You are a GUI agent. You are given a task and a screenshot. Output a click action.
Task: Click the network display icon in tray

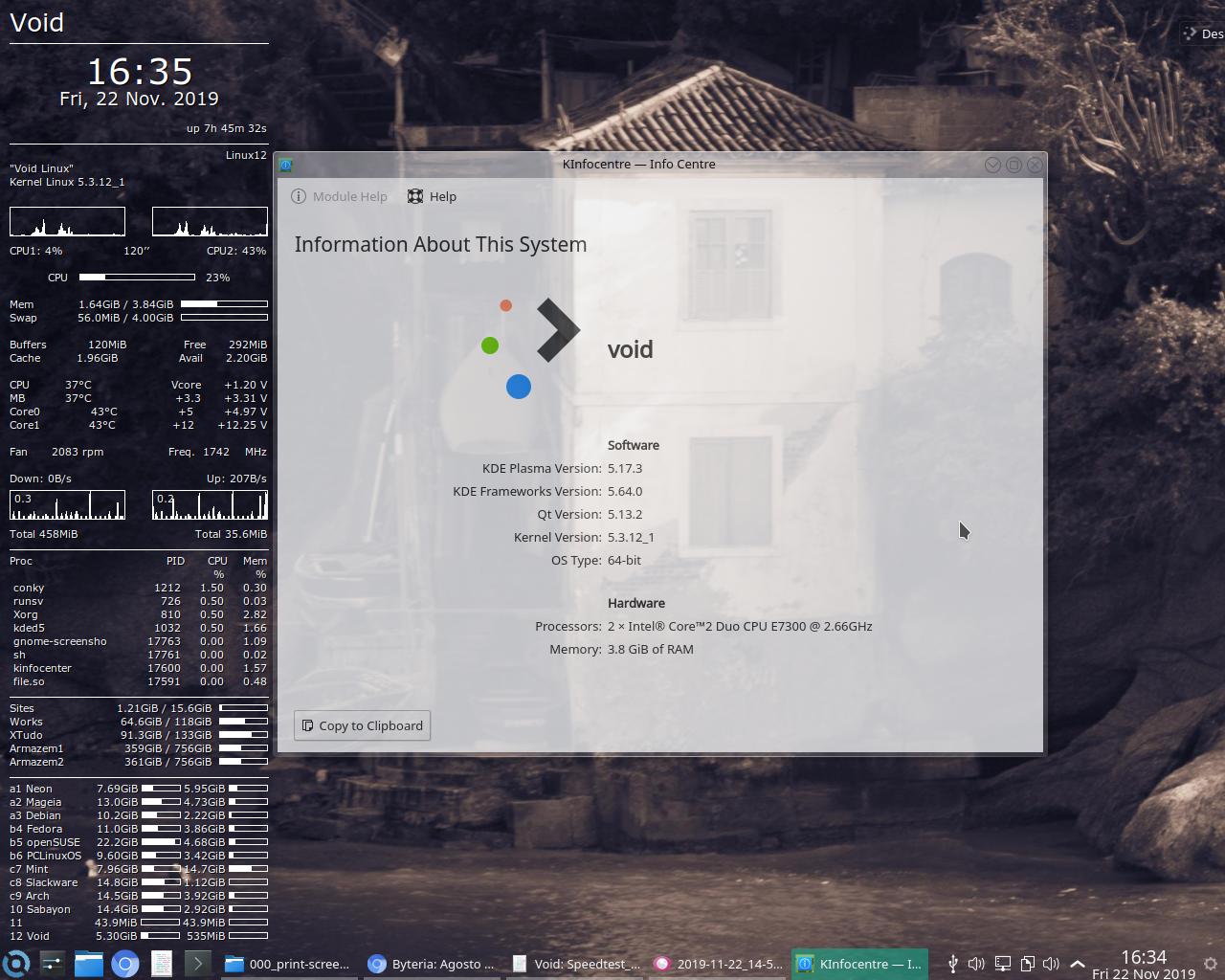1002,964
